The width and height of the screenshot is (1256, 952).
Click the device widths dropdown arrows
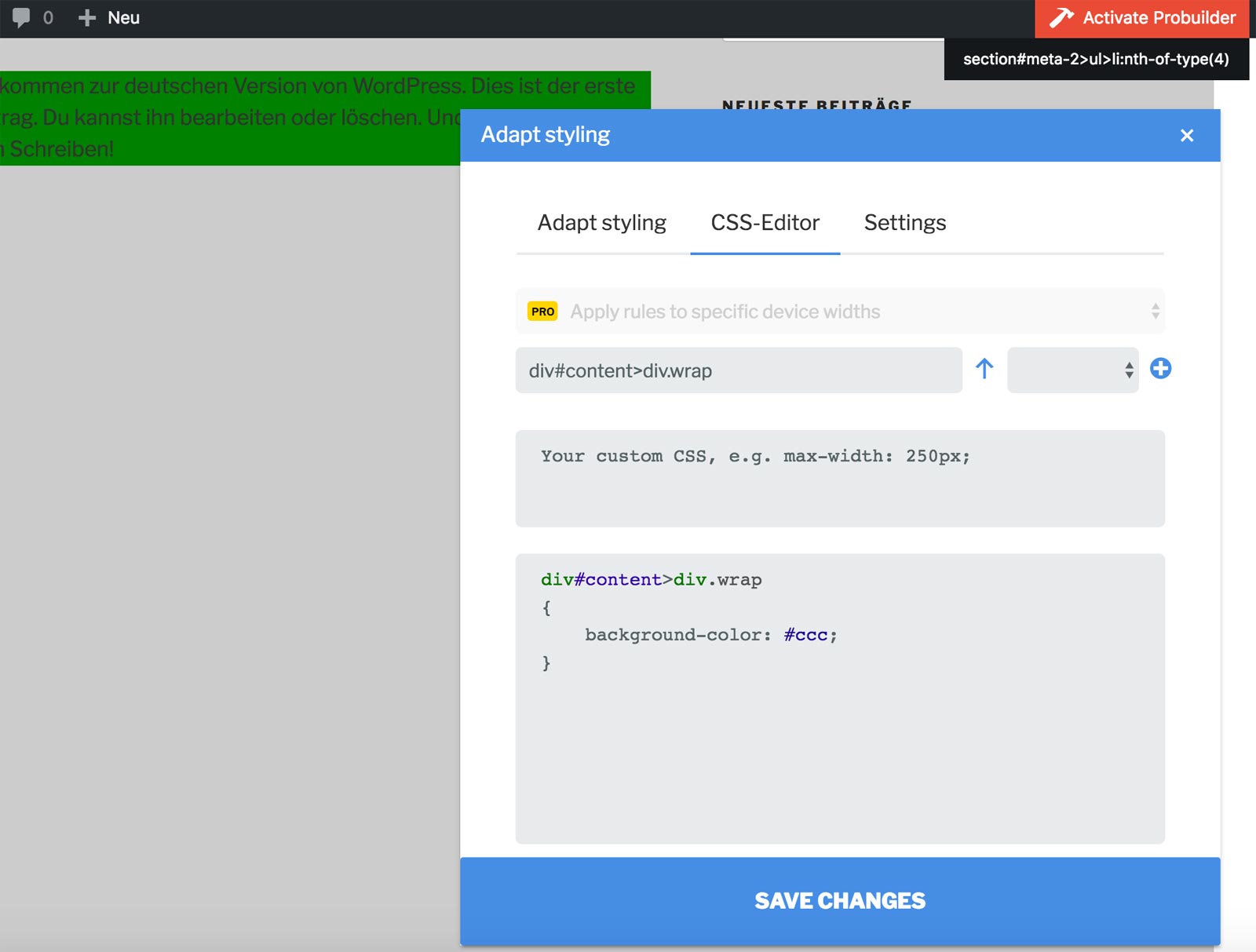(x=1156, y=312)
